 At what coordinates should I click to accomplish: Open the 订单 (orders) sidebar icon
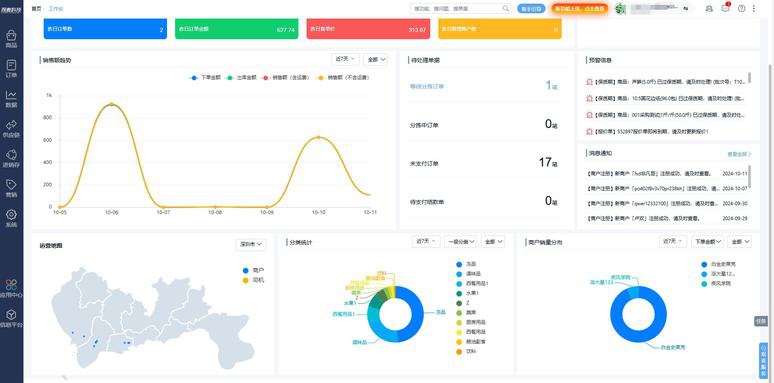click(x=11, y=66)
